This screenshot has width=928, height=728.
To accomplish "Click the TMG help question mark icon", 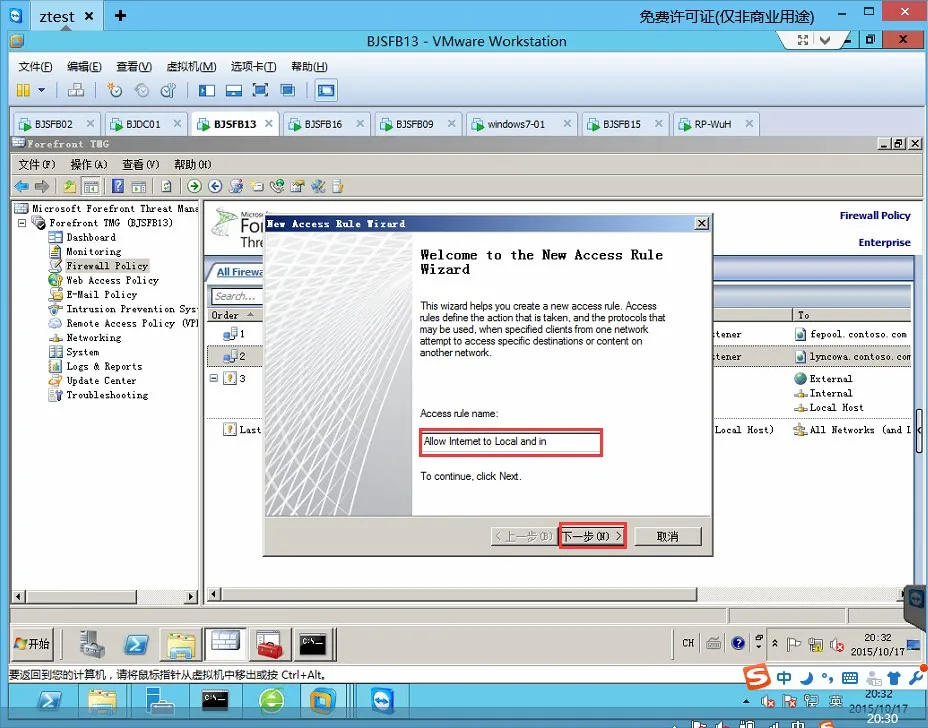I will click(x=118, y=186).
